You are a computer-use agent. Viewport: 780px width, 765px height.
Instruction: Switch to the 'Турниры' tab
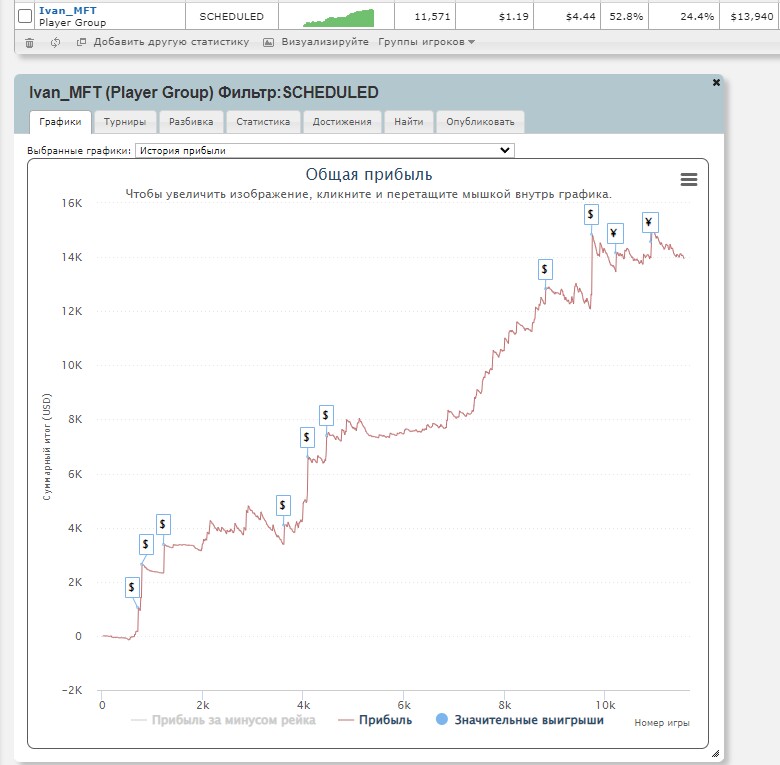click(x=125, y=122)
